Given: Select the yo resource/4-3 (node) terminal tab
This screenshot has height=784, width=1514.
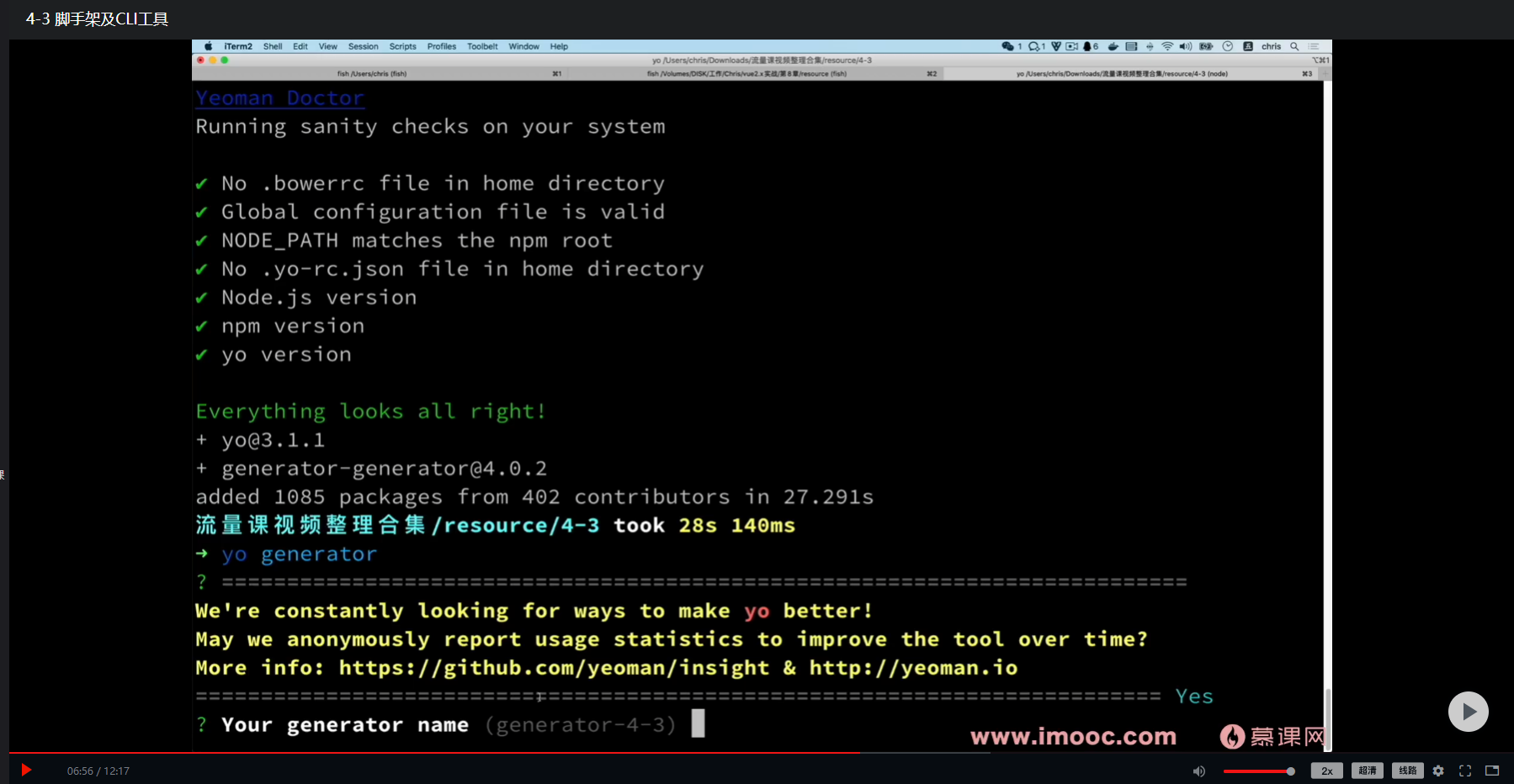Looking at the screenshot, I should click(x=1129, y=74).
